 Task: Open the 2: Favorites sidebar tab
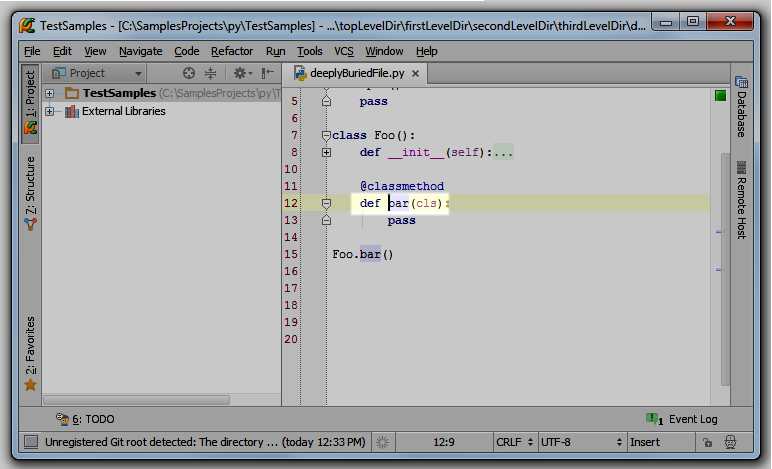[x=30, y=353]
